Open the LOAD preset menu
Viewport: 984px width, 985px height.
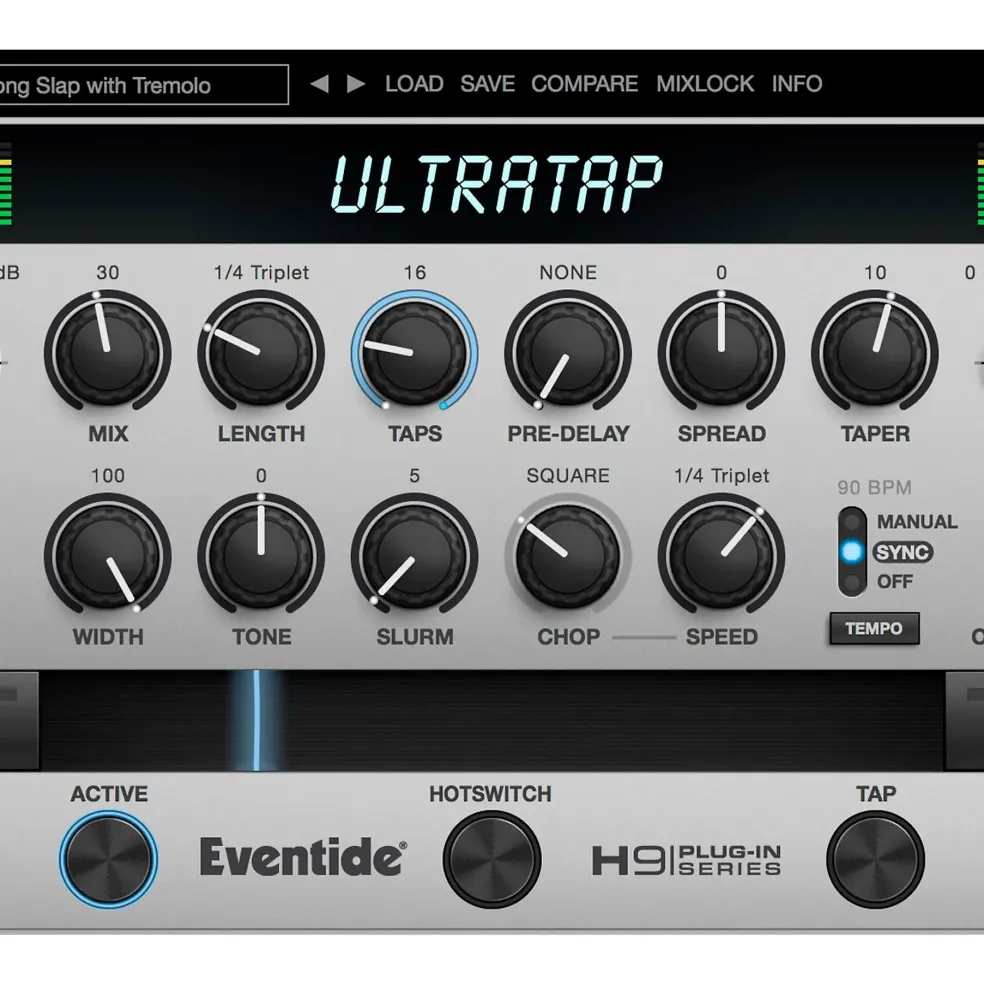(x=414, y=84)
